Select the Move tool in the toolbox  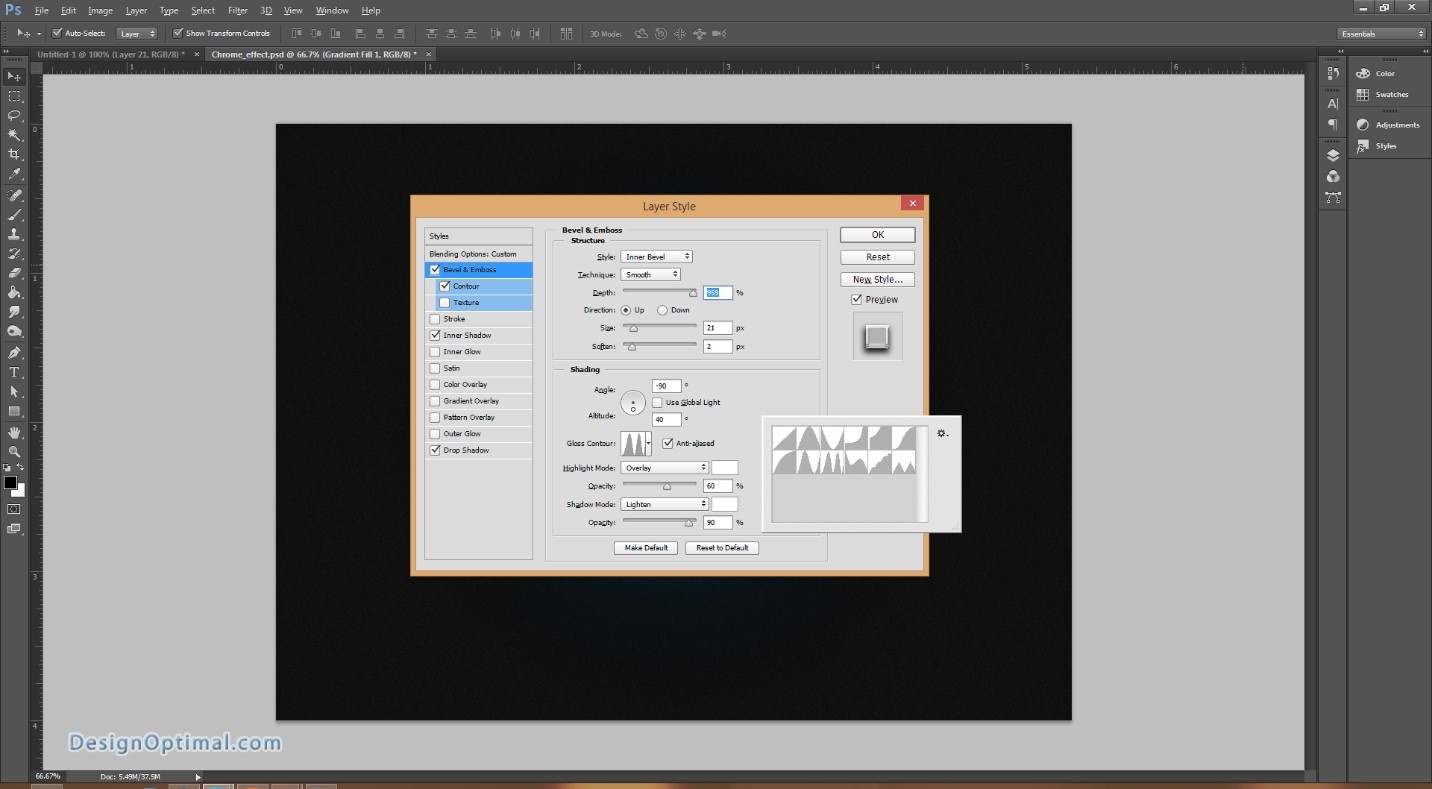point(14,76)
